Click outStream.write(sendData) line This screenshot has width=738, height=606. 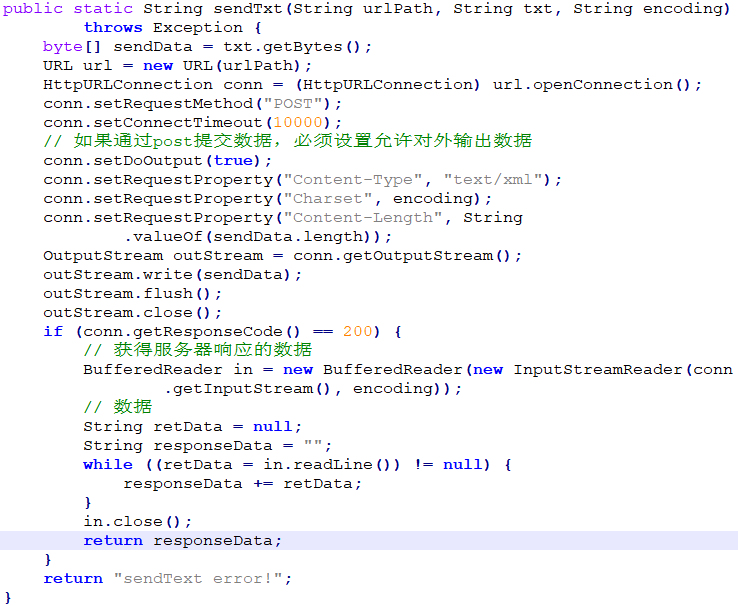click(172, 275)
